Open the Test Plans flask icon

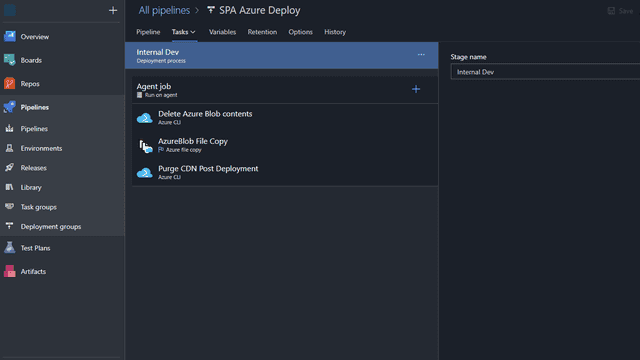9,248
